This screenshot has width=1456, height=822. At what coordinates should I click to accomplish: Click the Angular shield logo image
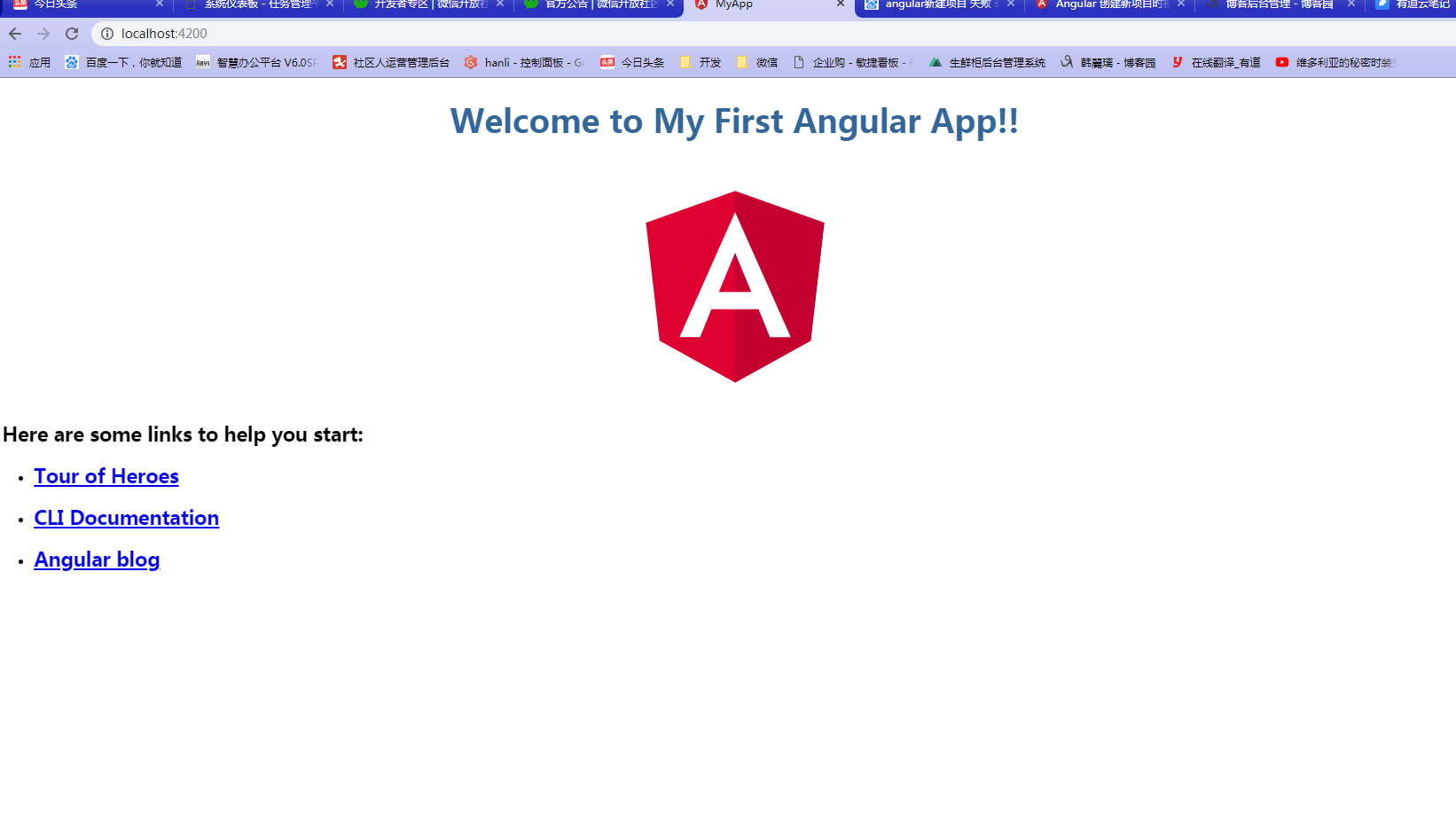pyautogui.click(x=735, y=286)
